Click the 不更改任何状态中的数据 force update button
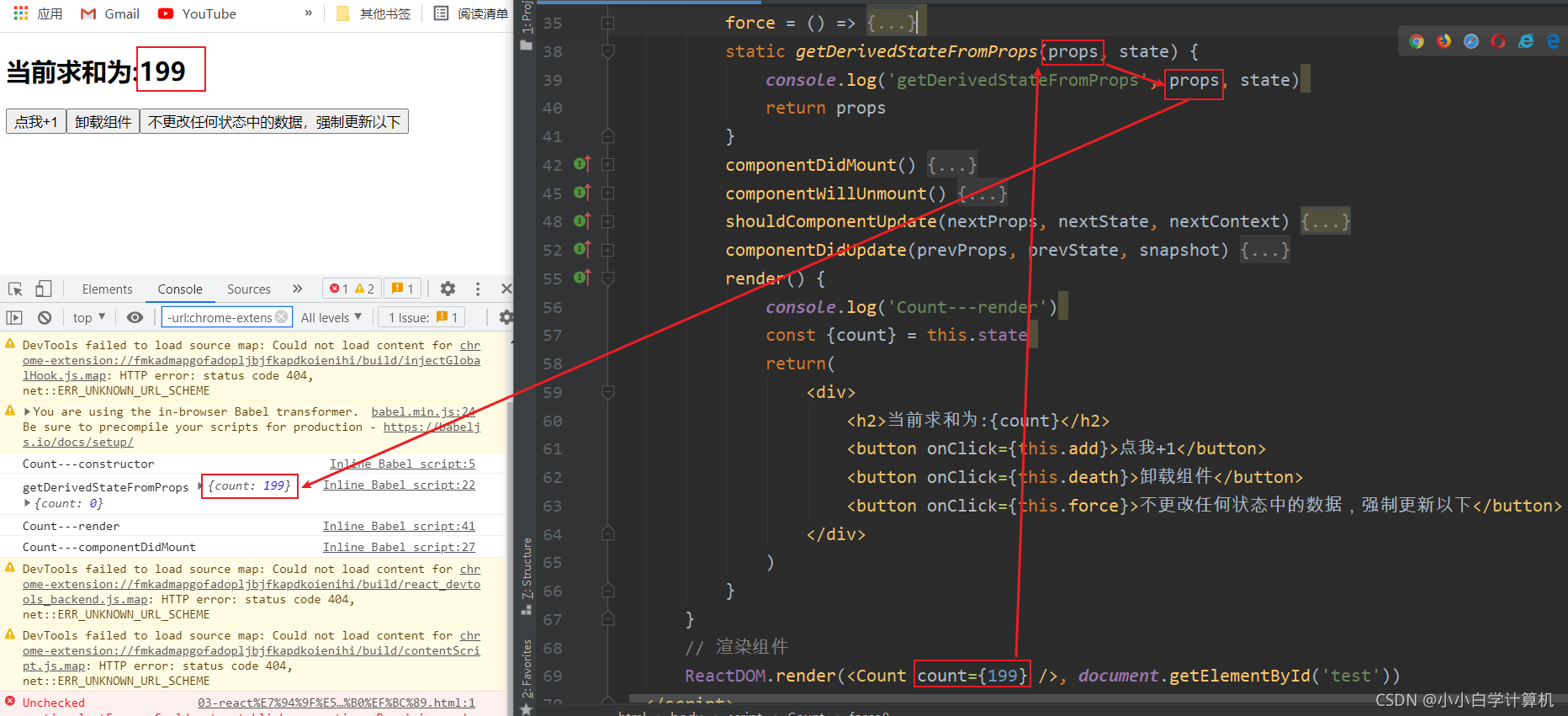This screenshot has height=716, width=1568. pyautogui.click(x=274, y=122)
